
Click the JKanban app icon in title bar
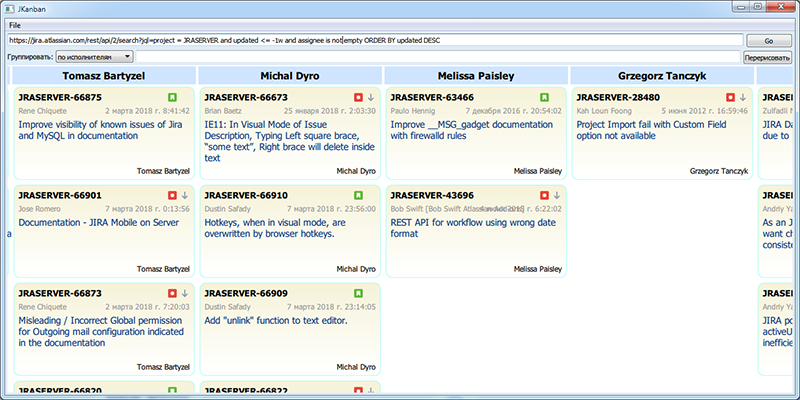coord(9,9)
